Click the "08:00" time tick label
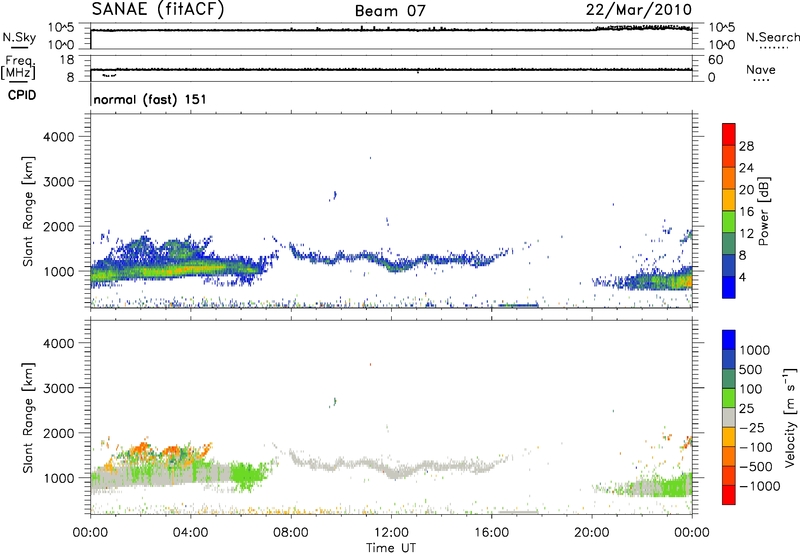Image resolution: width=800 pixels, height=554 pixels. tap(291, 533)
